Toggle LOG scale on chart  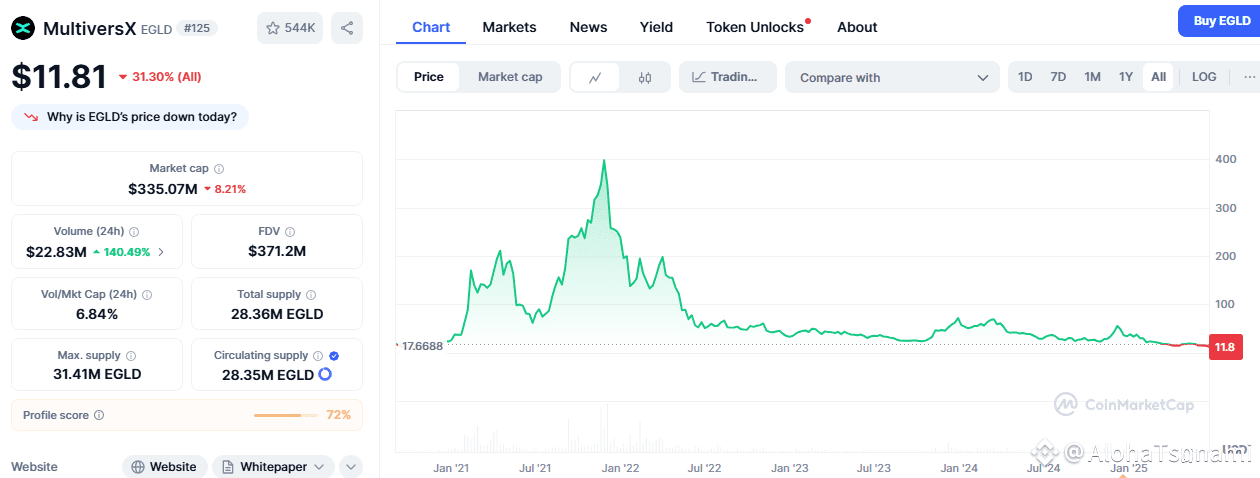pos(1204,77)
